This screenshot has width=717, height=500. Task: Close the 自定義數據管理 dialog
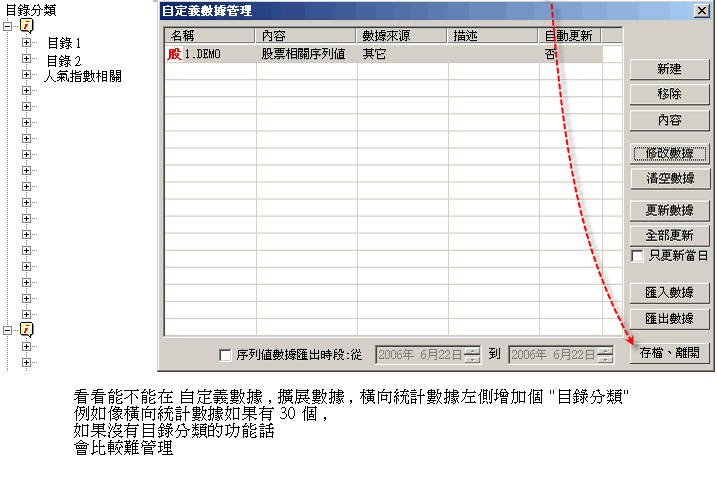[703, 11]
